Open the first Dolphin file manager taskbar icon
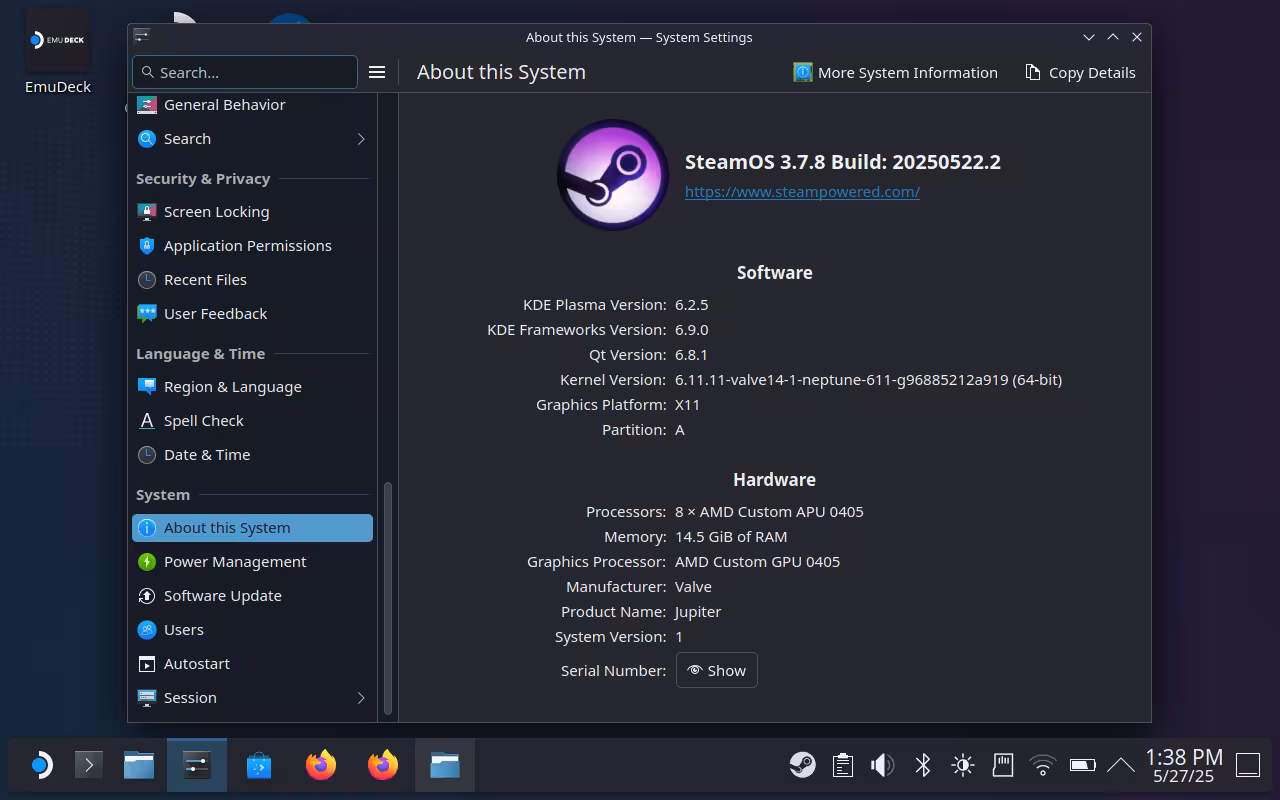 coord(139,766)
